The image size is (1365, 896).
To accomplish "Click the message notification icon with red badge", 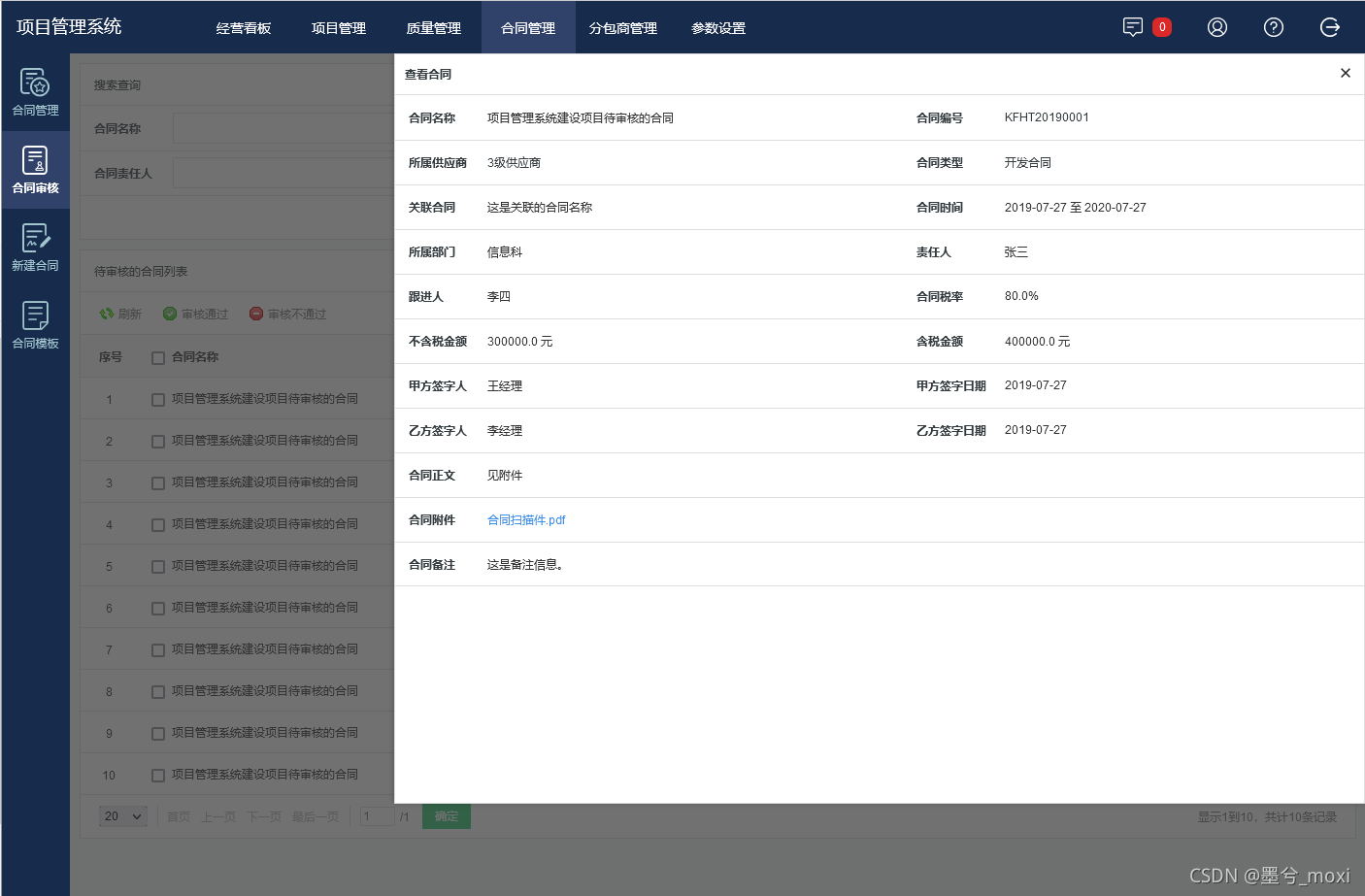I will tap(1134, 27).
